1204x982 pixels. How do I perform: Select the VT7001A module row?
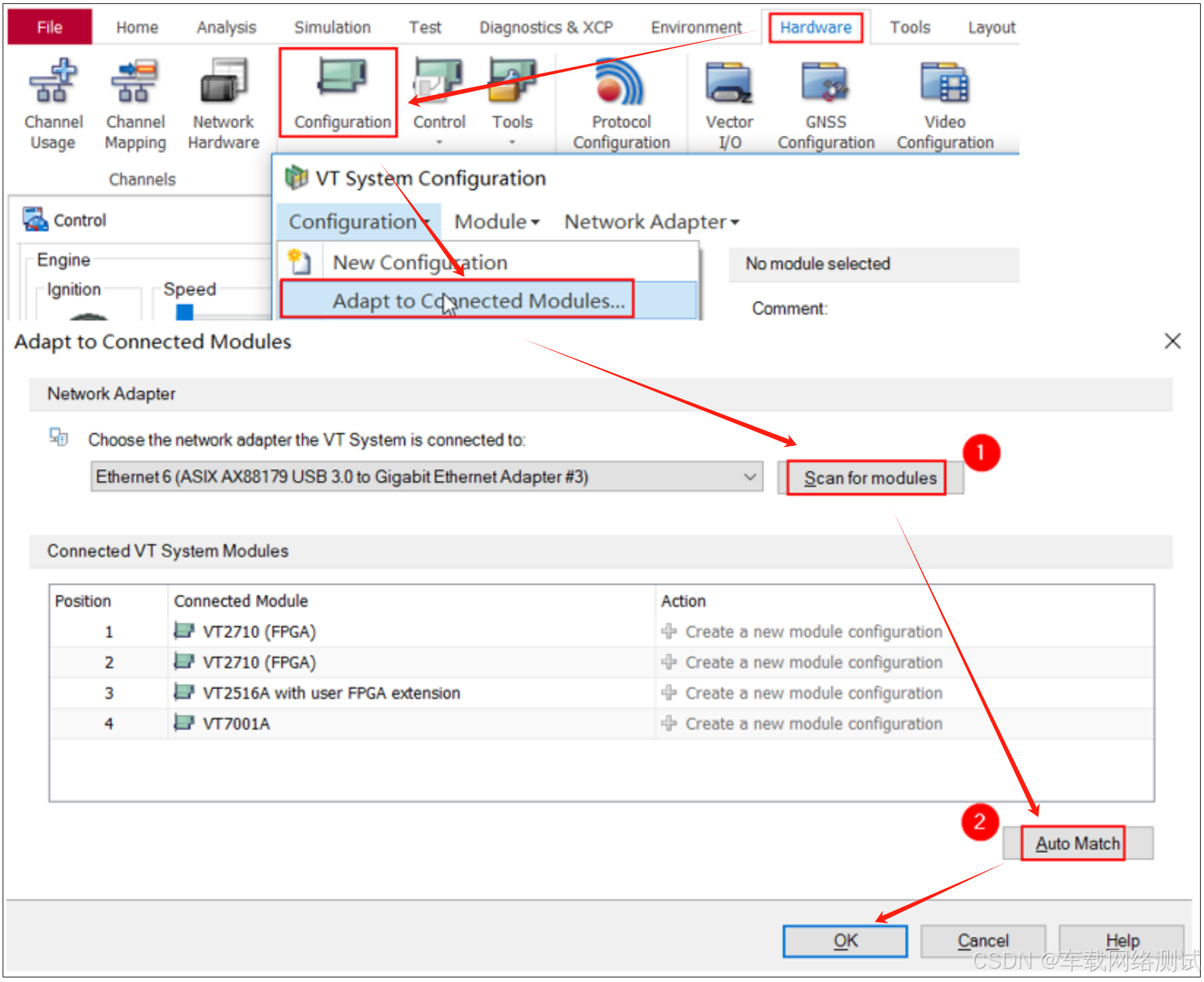(602, 723)
